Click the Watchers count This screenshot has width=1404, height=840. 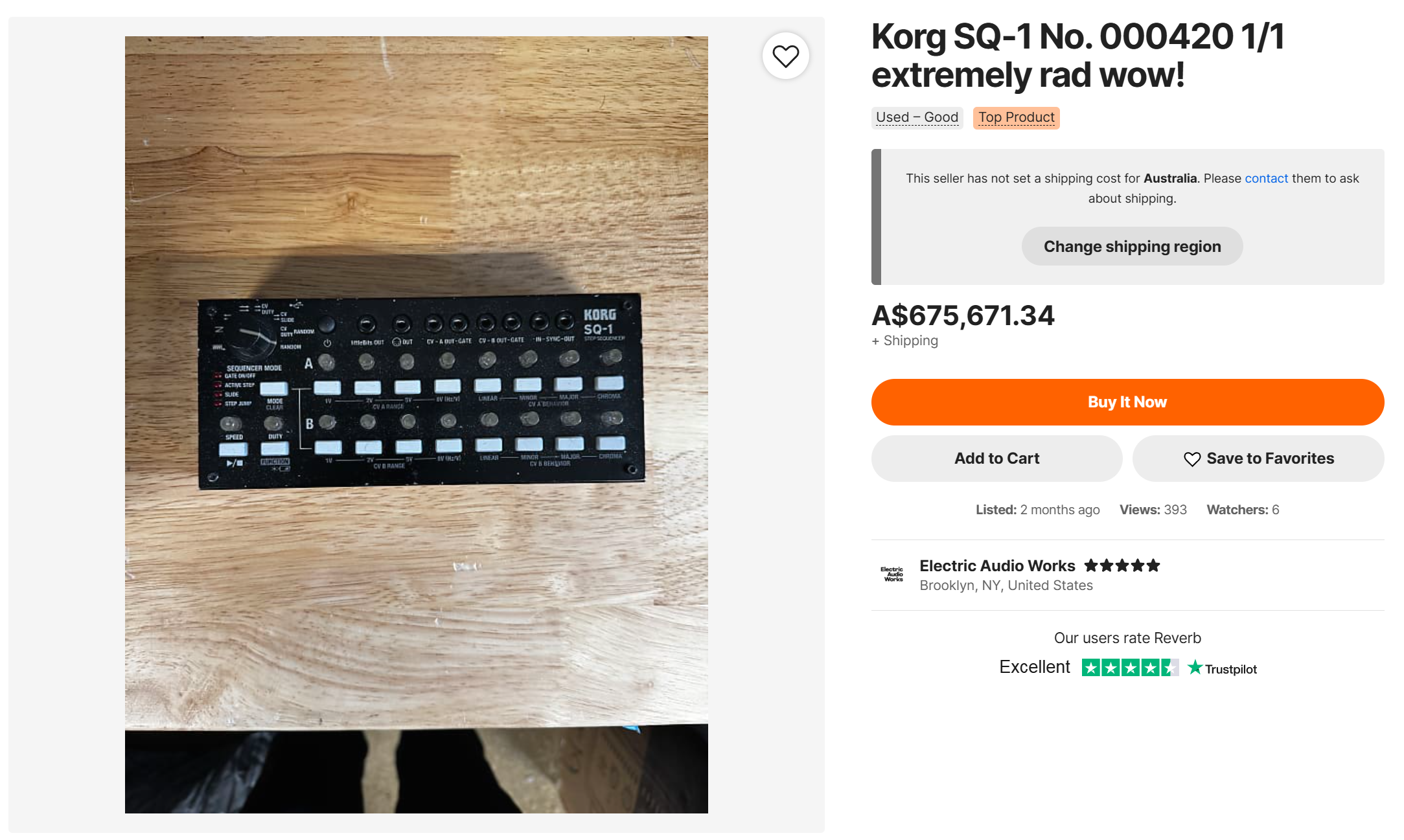tap(1243, 510)
